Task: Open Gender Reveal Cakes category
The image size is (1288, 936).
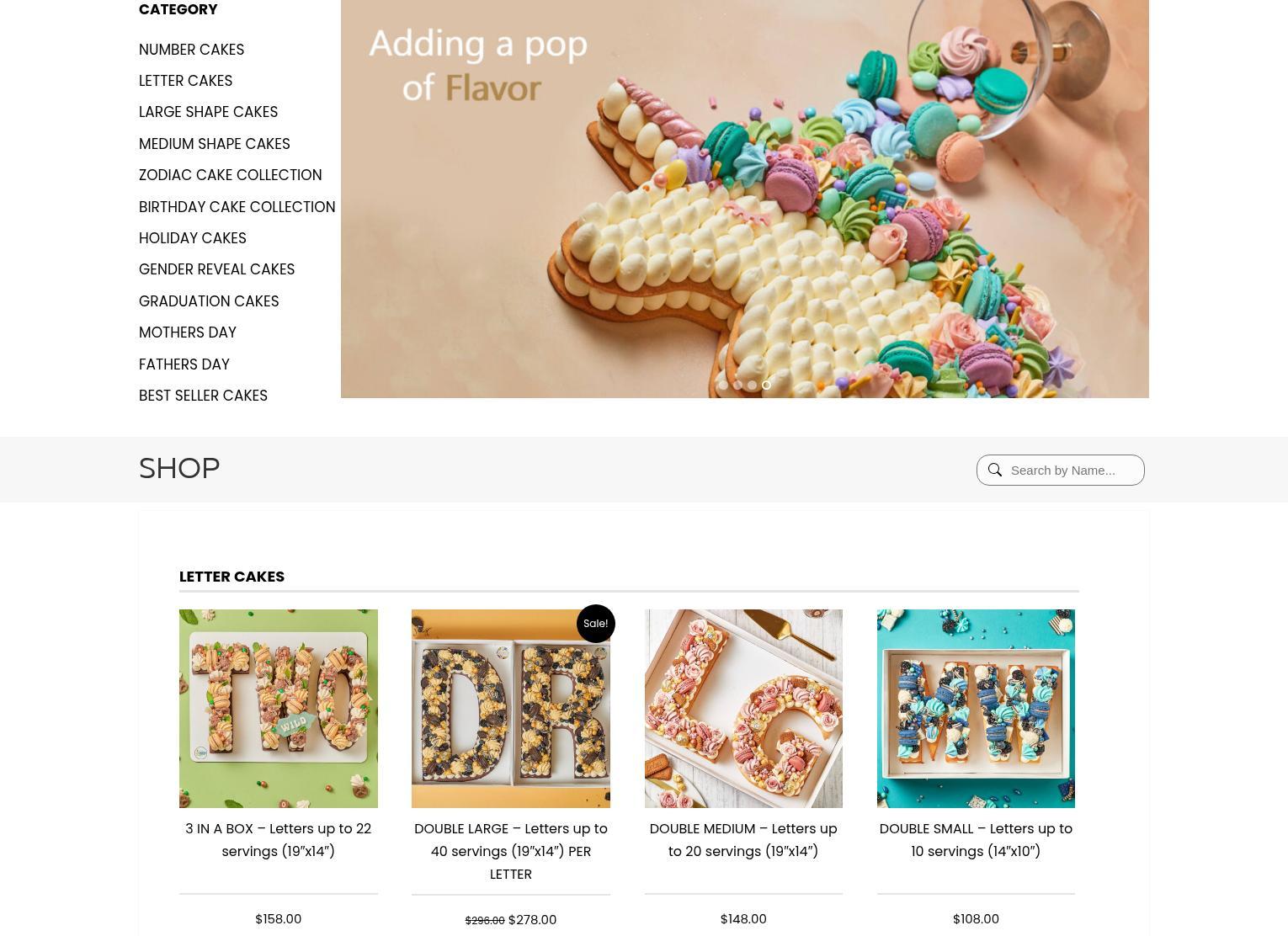Action: pyautogui.click(x=216, y=269)
